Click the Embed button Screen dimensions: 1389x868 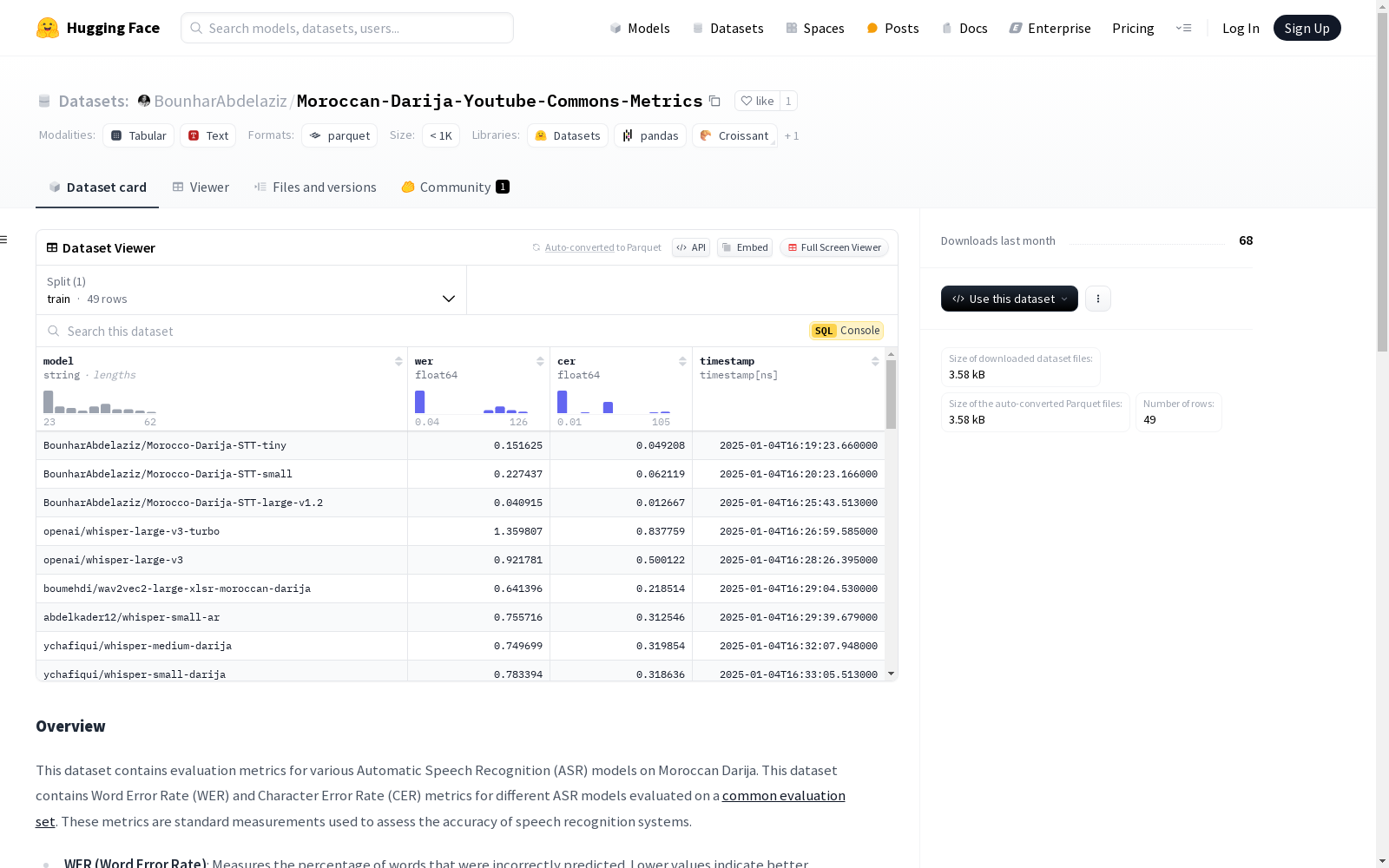click(745, 247)
